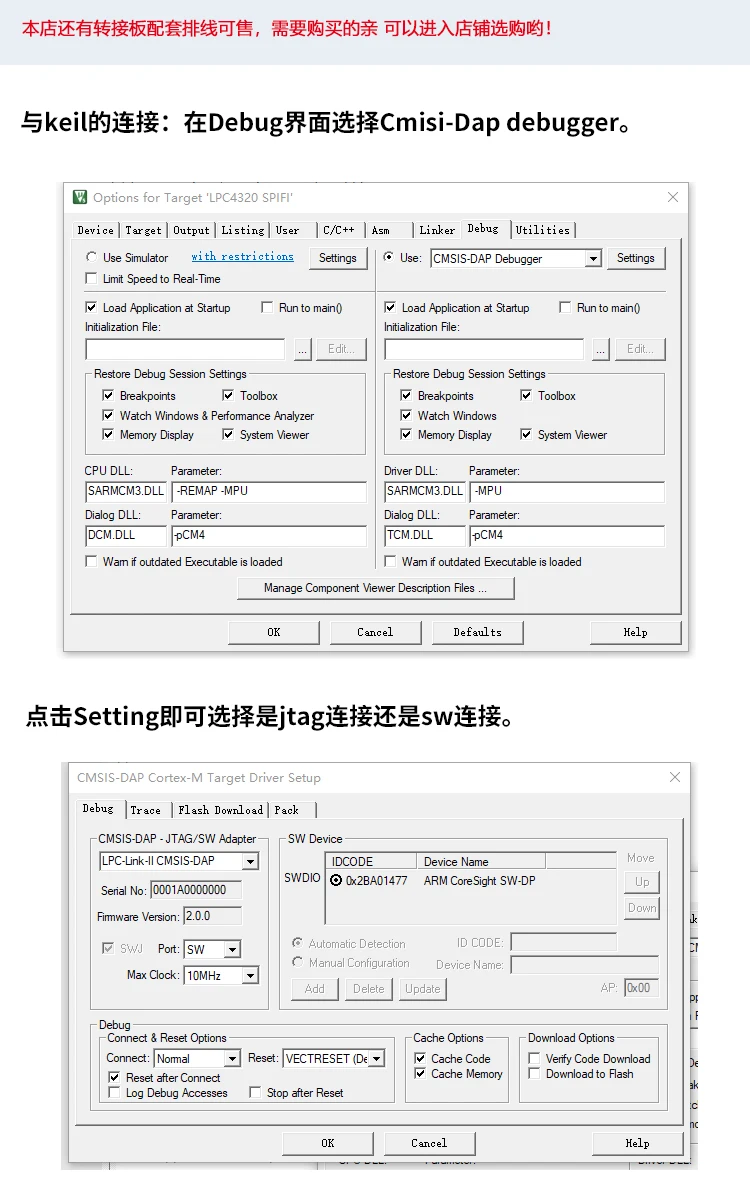Toggle simulator Run to main() checkbox

point(267,308)
